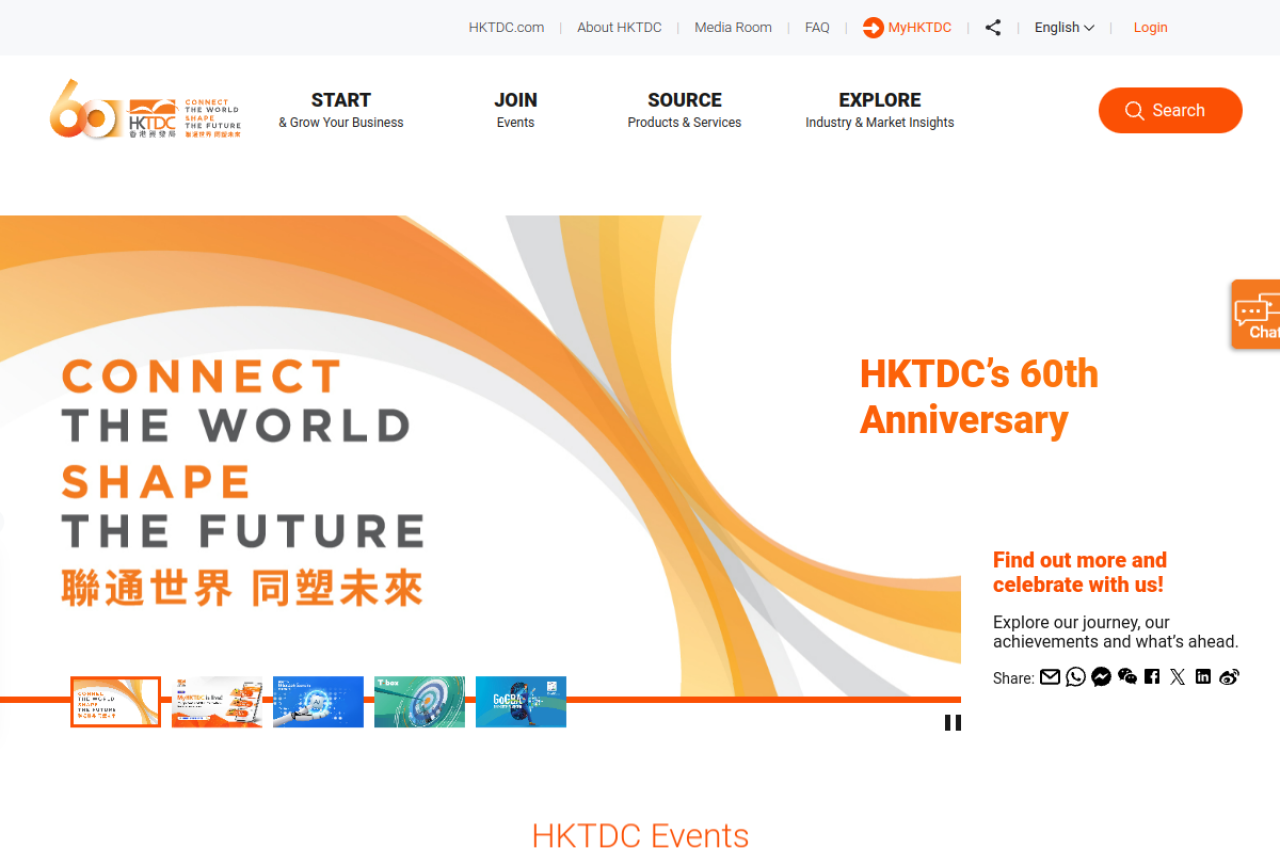Screen dimensions: 1280x853
Task: Share on the X icon
Action: coord(1178,677)
